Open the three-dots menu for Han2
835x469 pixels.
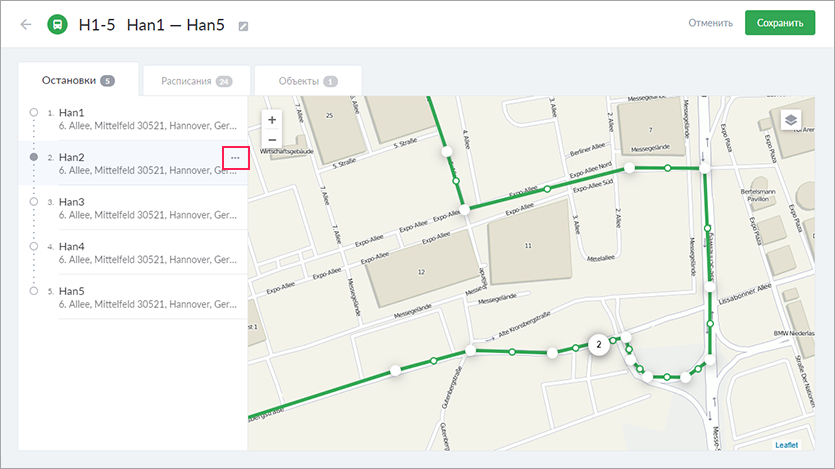[x=235, y=158]
